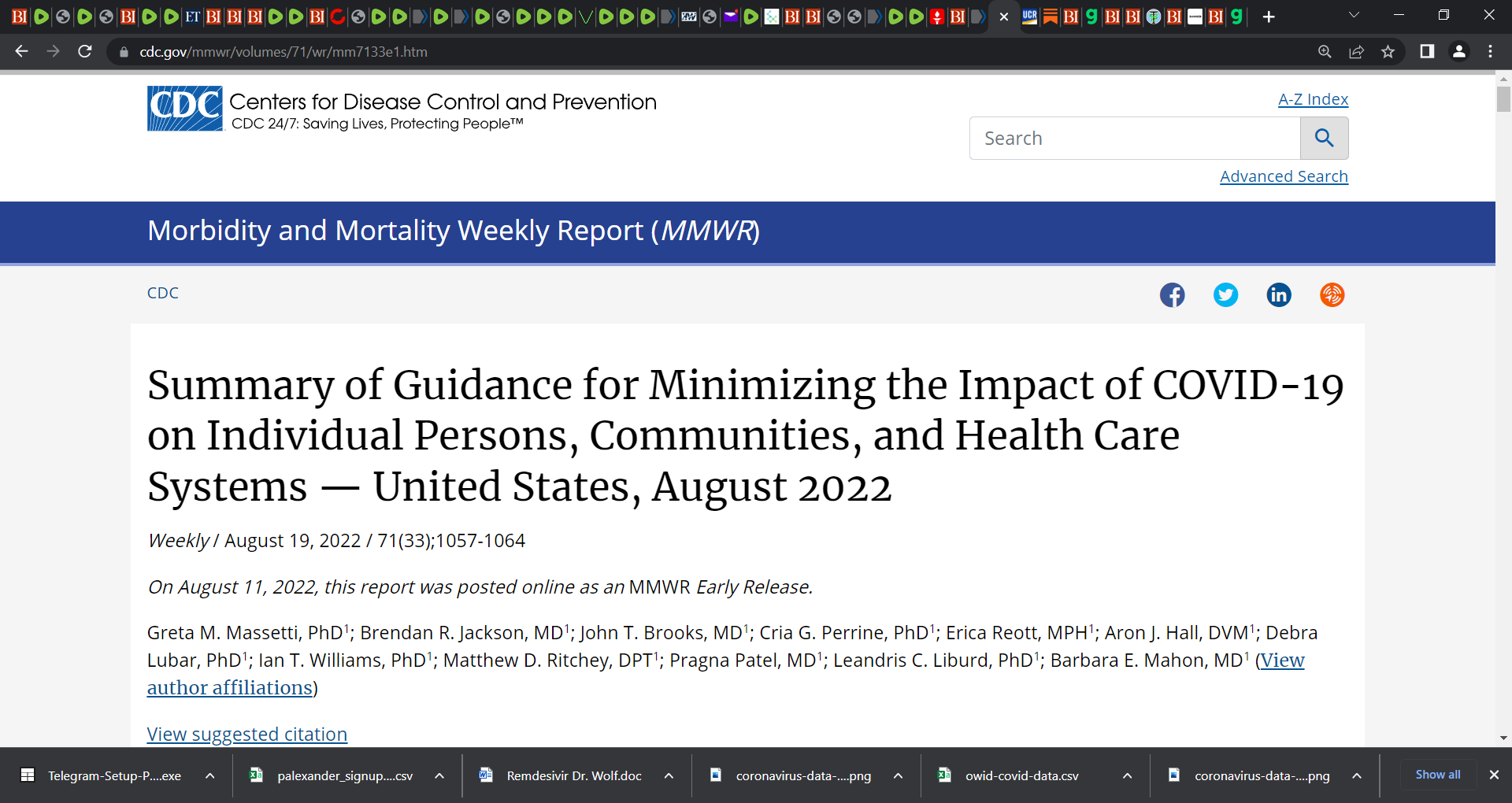Submit search with the magnifier button
1512x803 pixels.
point(1324,138)
